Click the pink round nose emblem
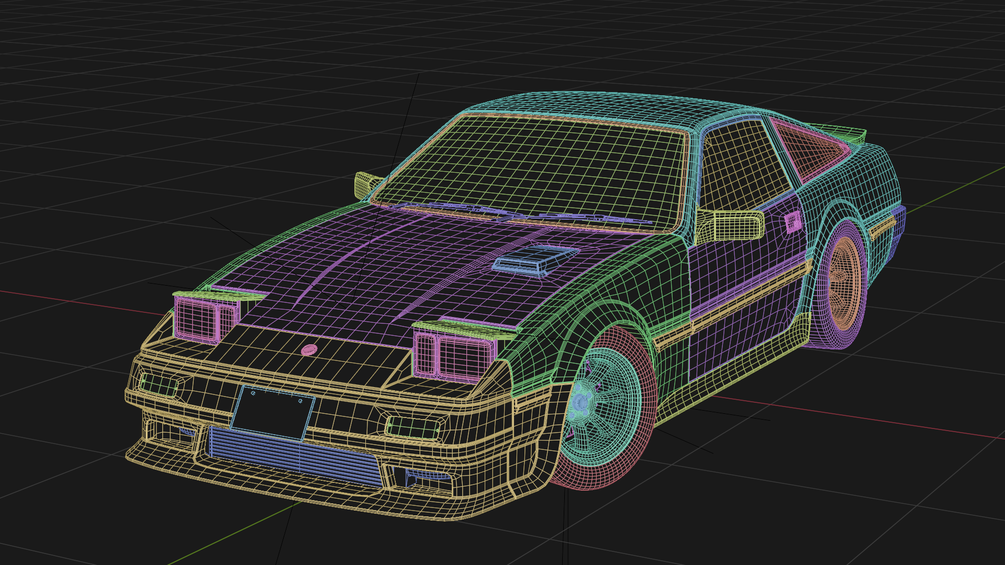 point(309,350)
